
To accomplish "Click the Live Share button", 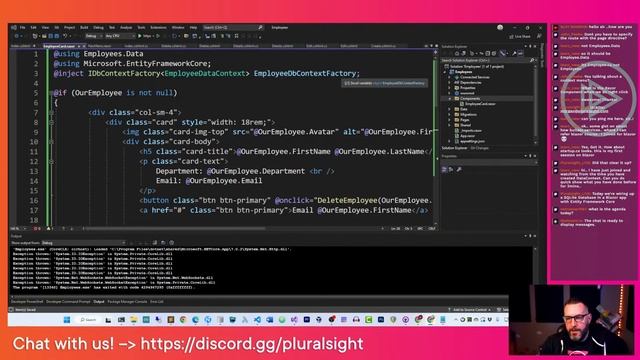I will [520, 37].
